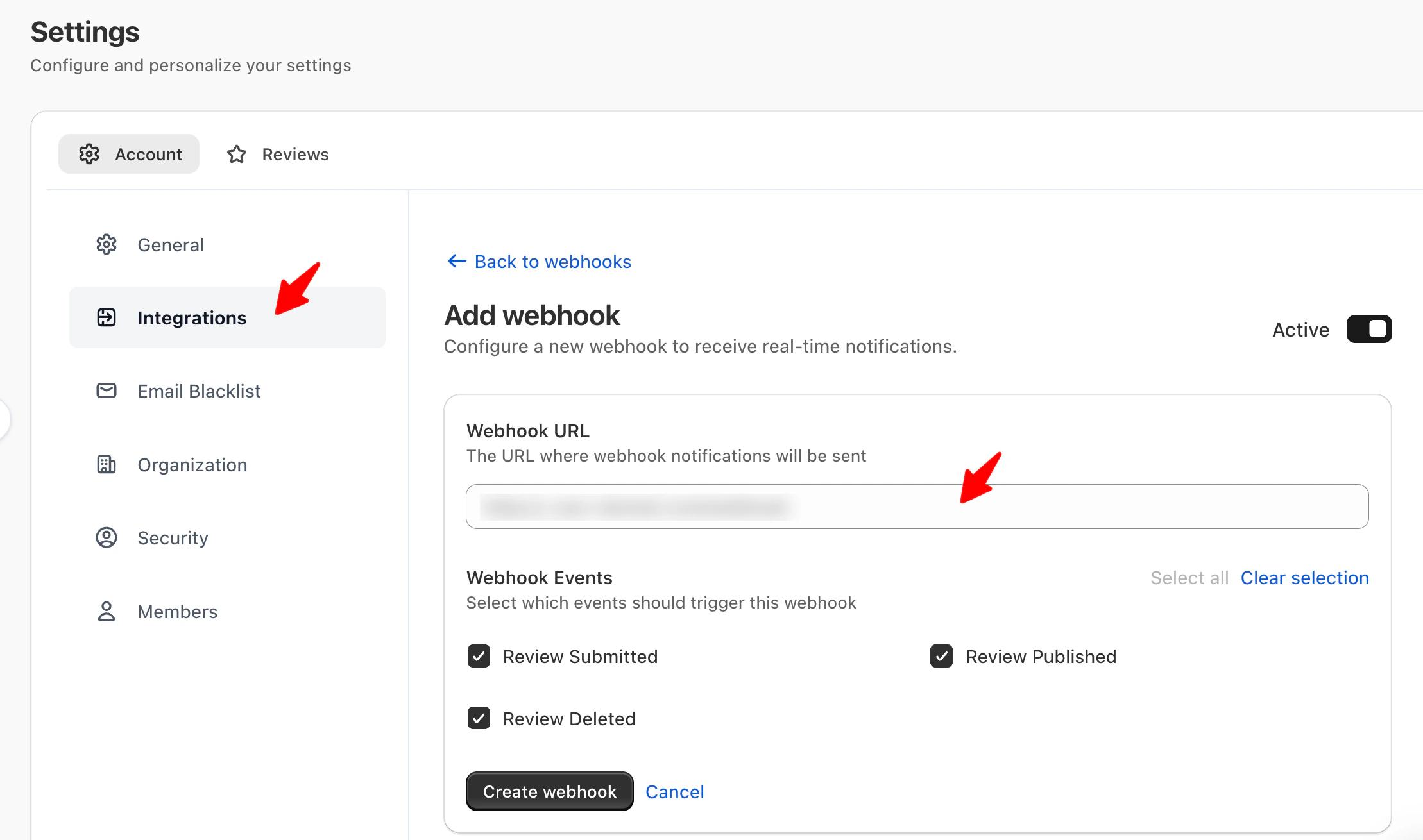Click the gear icon next to General
1423x840 pixels.
coord(107,245)
